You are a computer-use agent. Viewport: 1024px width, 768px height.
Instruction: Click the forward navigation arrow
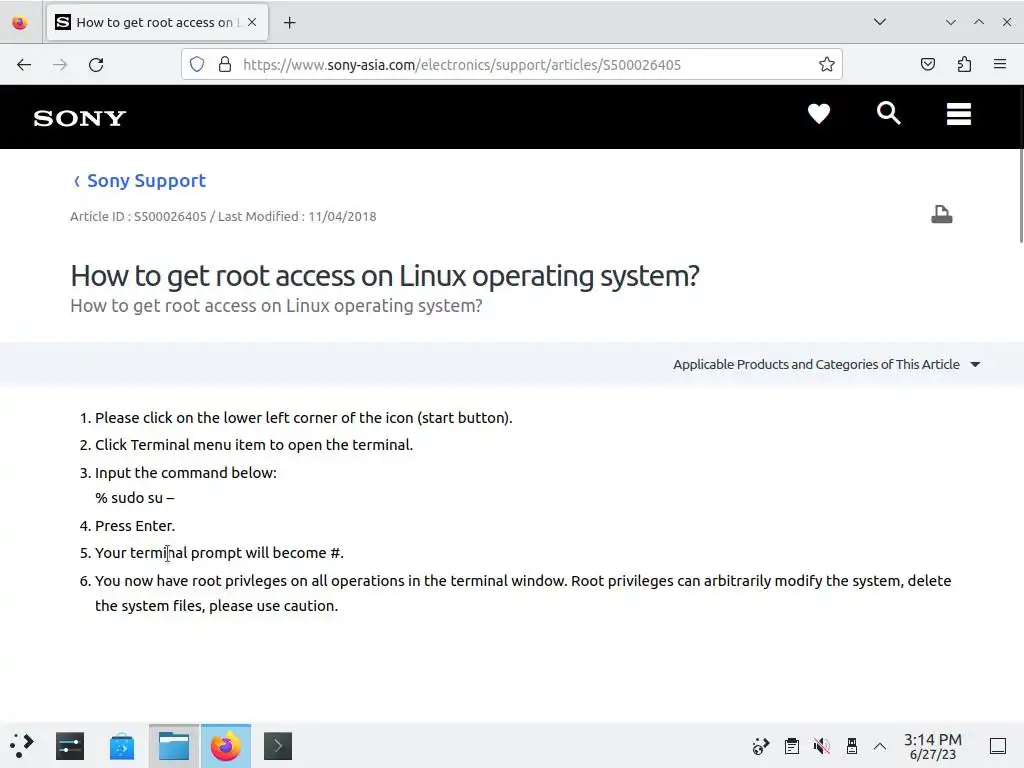tap(60, 65)
